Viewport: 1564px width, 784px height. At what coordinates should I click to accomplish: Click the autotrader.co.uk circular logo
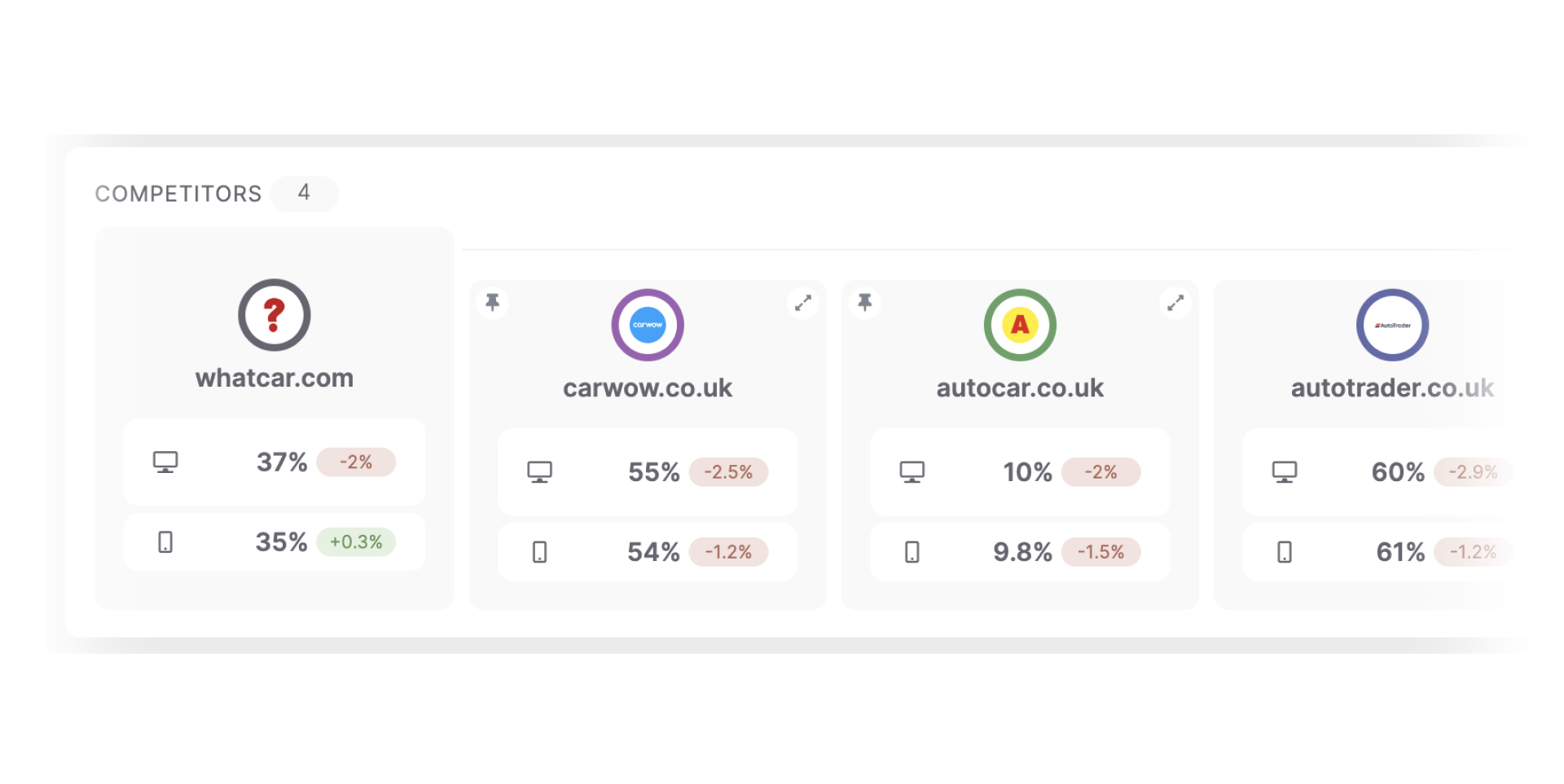(x=1392, y=325)
